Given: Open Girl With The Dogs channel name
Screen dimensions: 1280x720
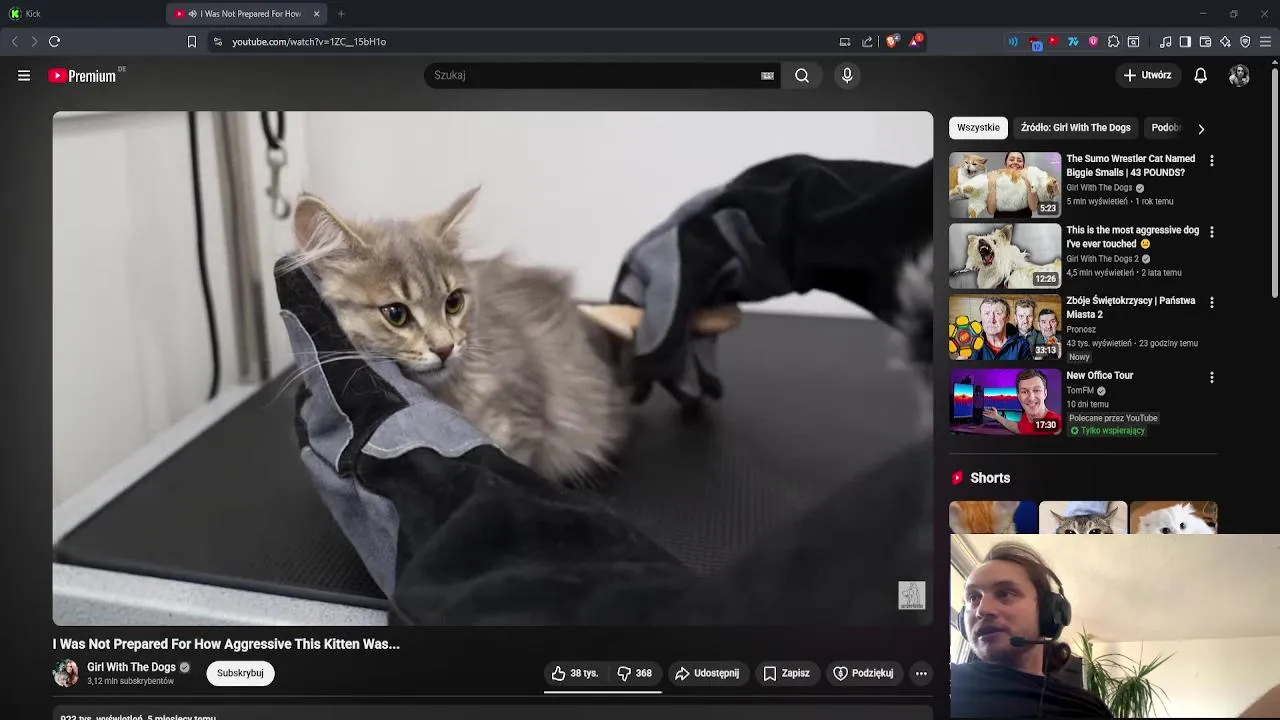Looking at the screenshot, I should click(x=131, y=667).
